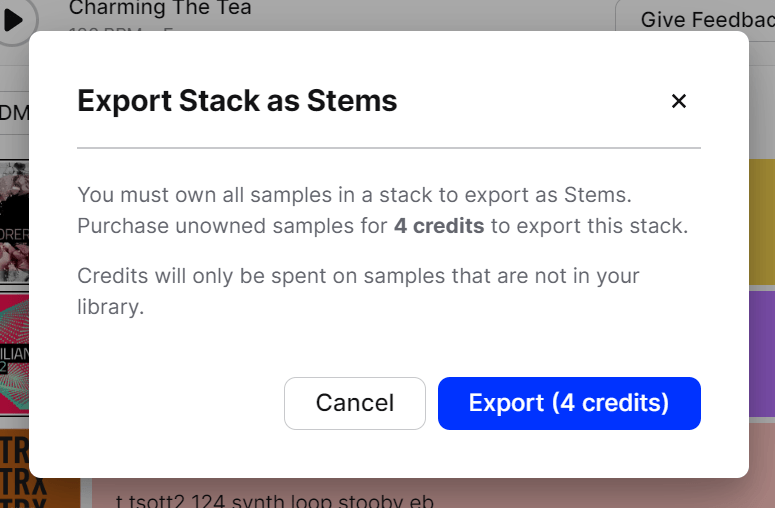Image resolution: width=775 pixels, height=508 pixels.
Task: Click the You must own all samples sentence
Action: (354, 195)
